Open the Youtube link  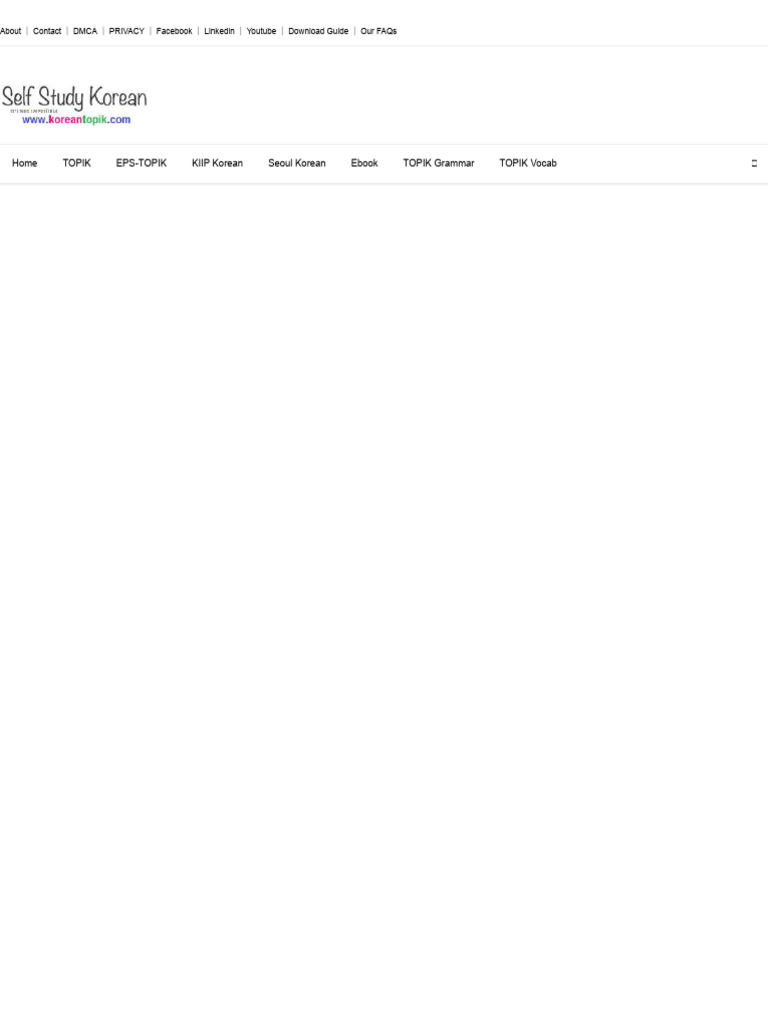click(261, 31)
